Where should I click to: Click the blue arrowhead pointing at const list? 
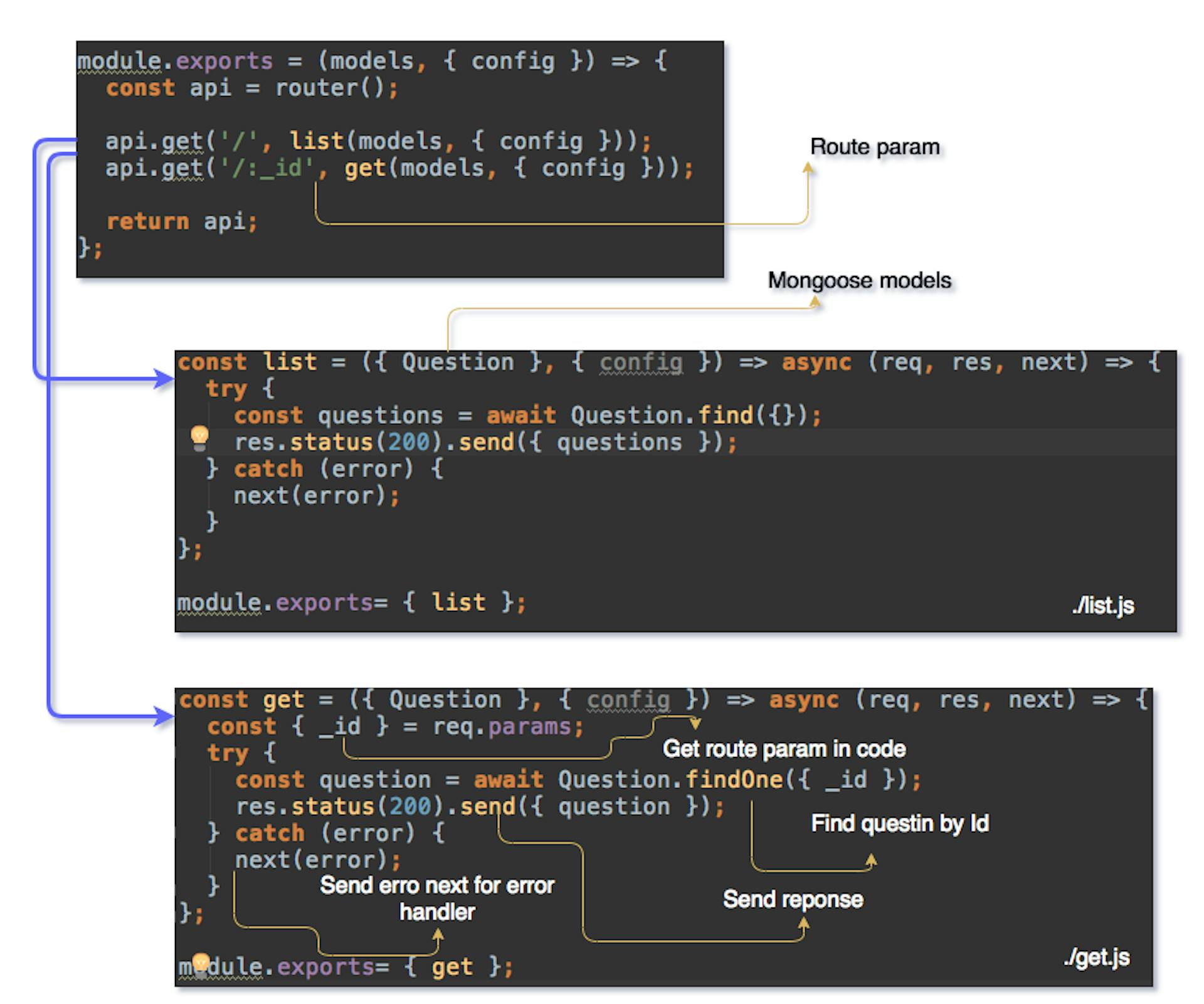(x=166, y=378)
